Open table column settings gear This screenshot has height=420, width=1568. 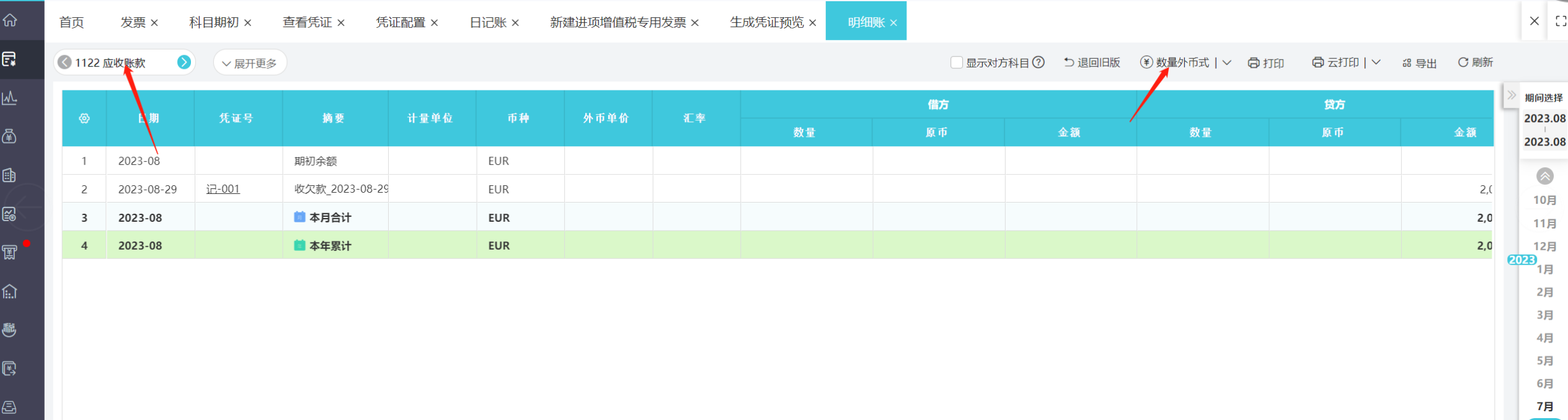pyautogui.click(x=84, y=118)
